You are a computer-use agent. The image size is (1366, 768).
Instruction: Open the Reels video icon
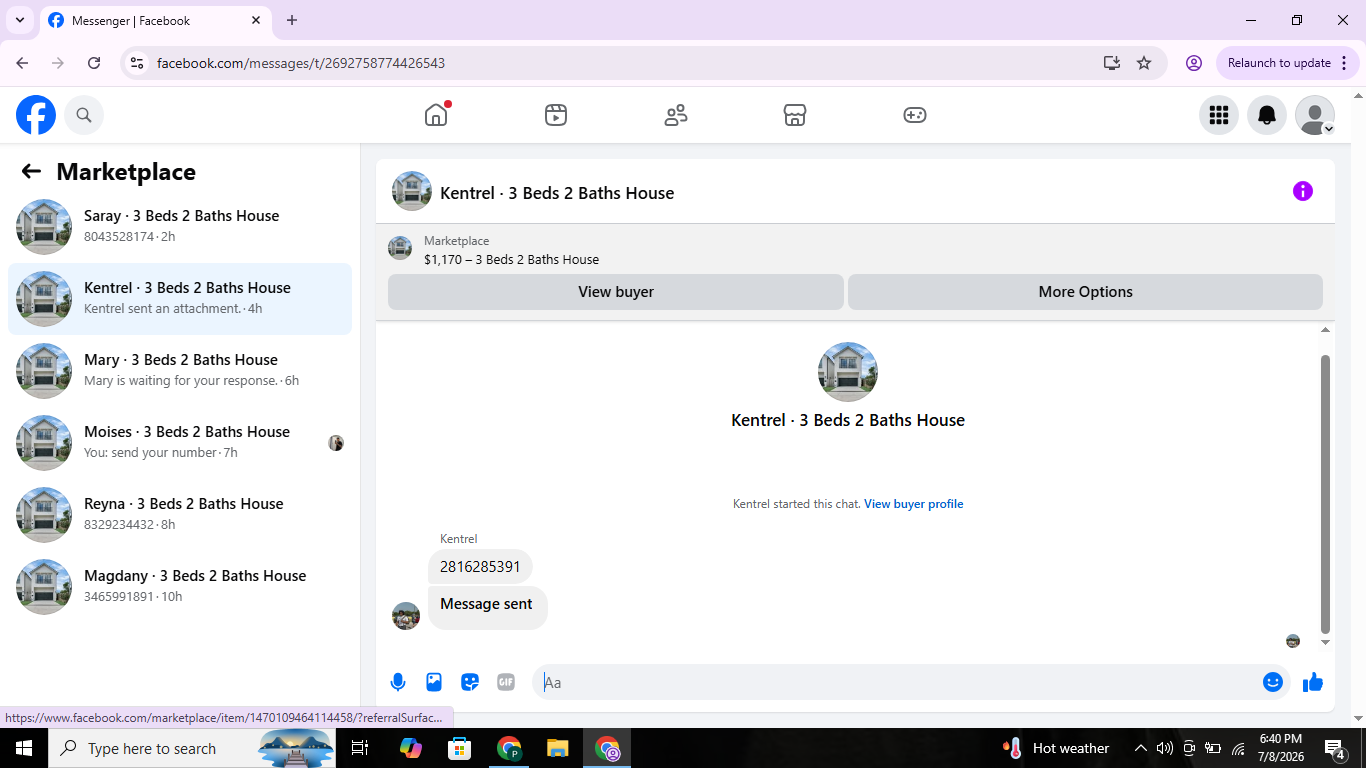click(556, 115)
